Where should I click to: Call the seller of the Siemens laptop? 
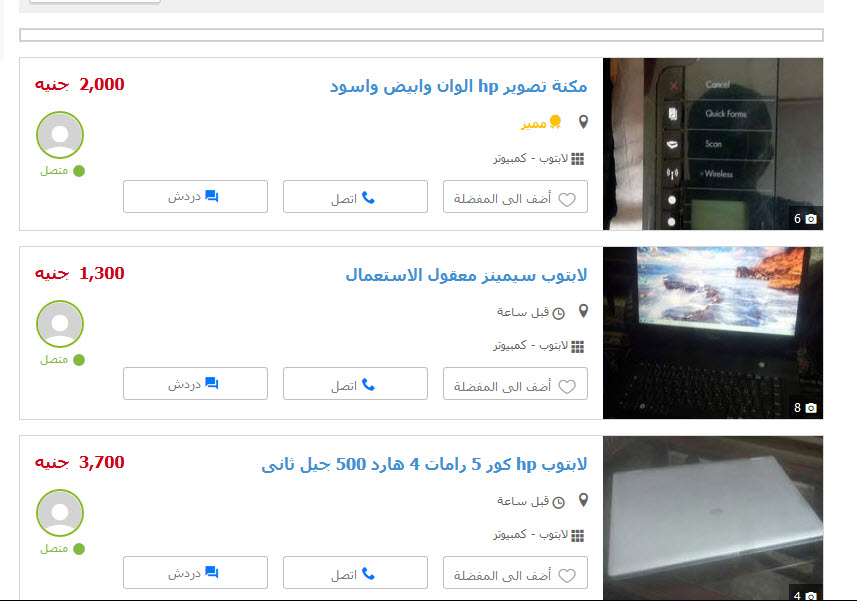355,384
